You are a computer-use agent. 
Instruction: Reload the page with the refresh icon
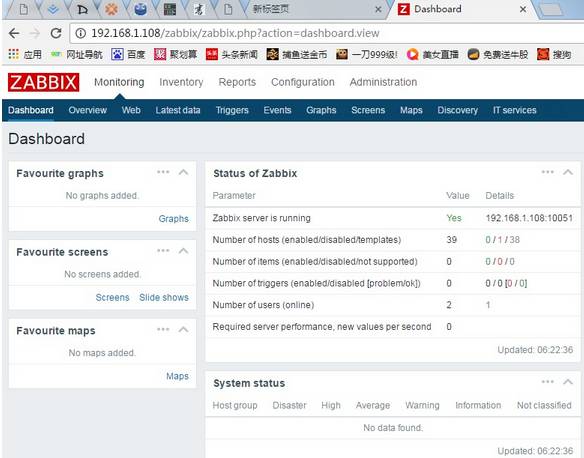[x=56, y=34]
